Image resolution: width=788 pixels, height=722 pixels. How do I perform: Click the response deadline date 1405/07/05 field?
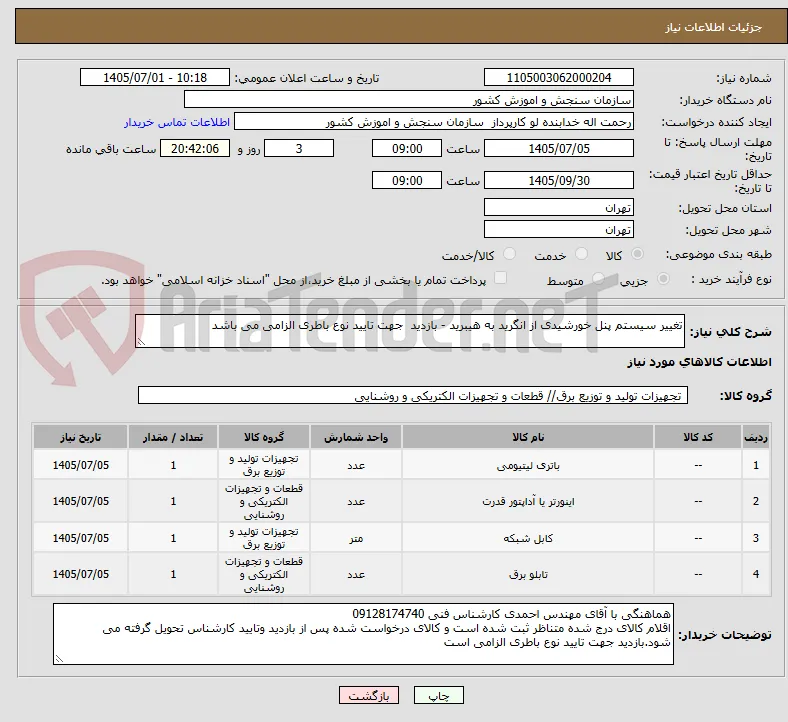click(x=558, y=149)
